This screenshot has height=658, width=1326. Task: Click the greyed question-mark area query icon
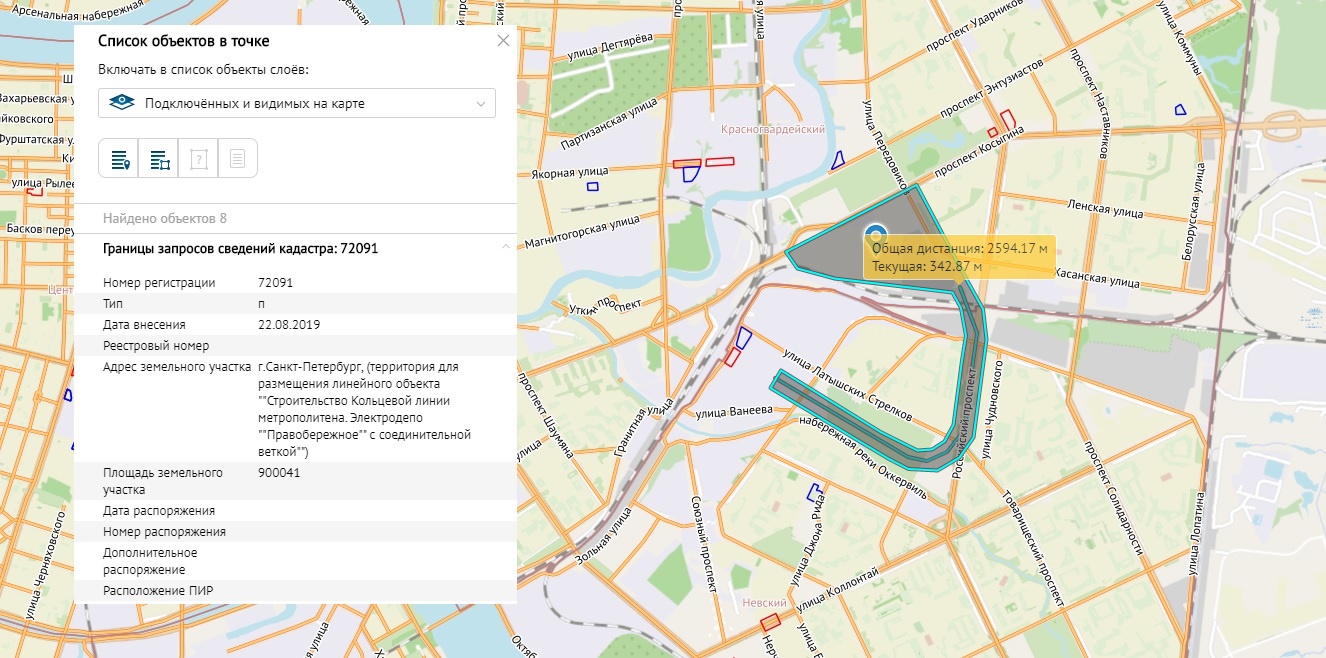pos(198,159)
